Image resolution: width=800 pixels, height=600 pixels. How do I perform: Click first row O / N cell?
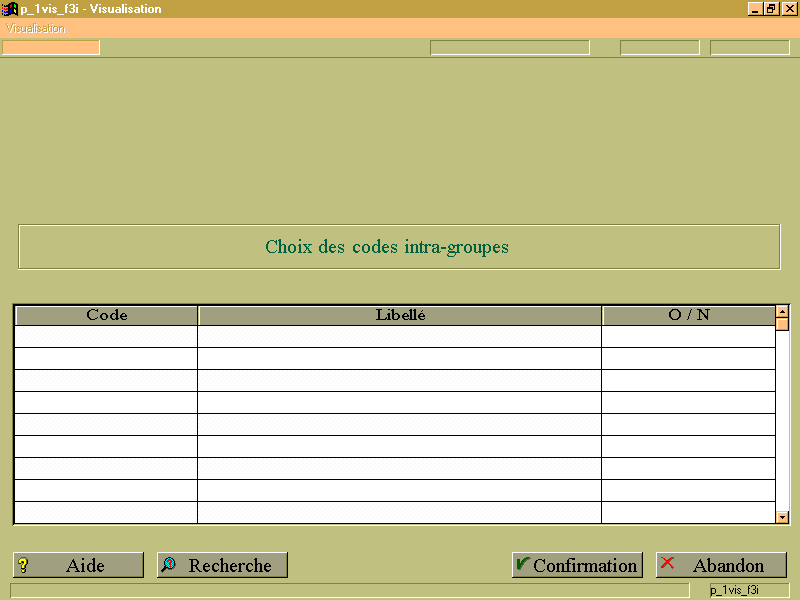(688, 337)
